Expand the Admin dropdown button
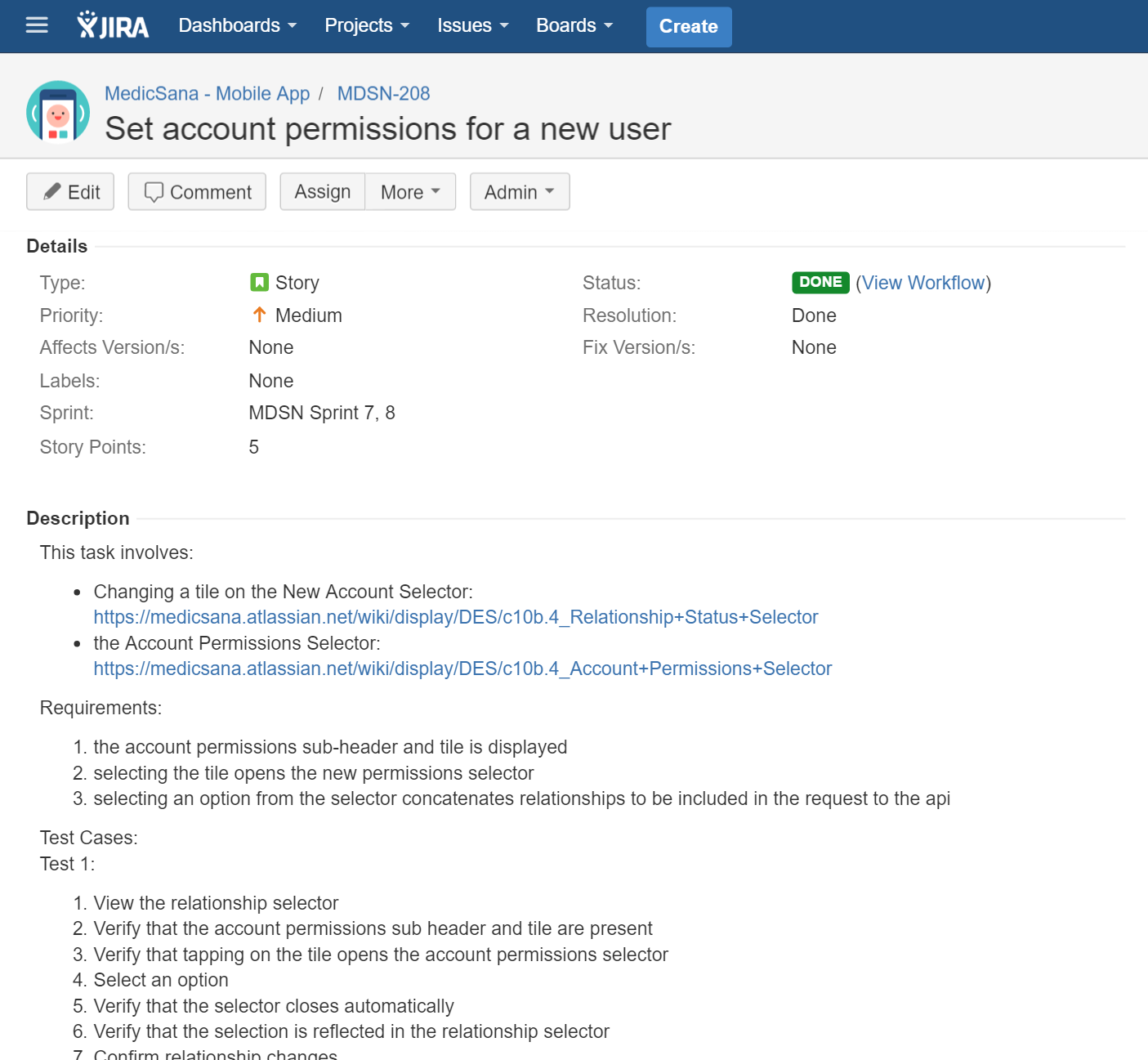The image size is (1148, 1060). (x=519, y=192)
